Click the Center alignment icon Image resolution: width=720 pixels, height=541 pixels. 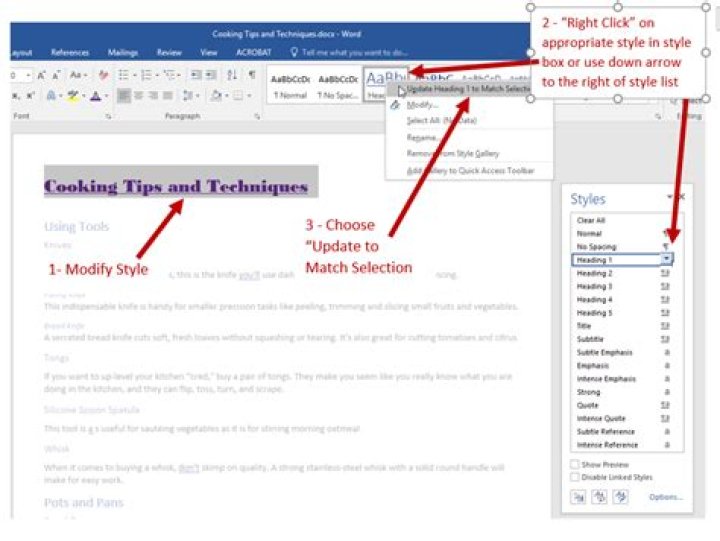pos(138,96)
